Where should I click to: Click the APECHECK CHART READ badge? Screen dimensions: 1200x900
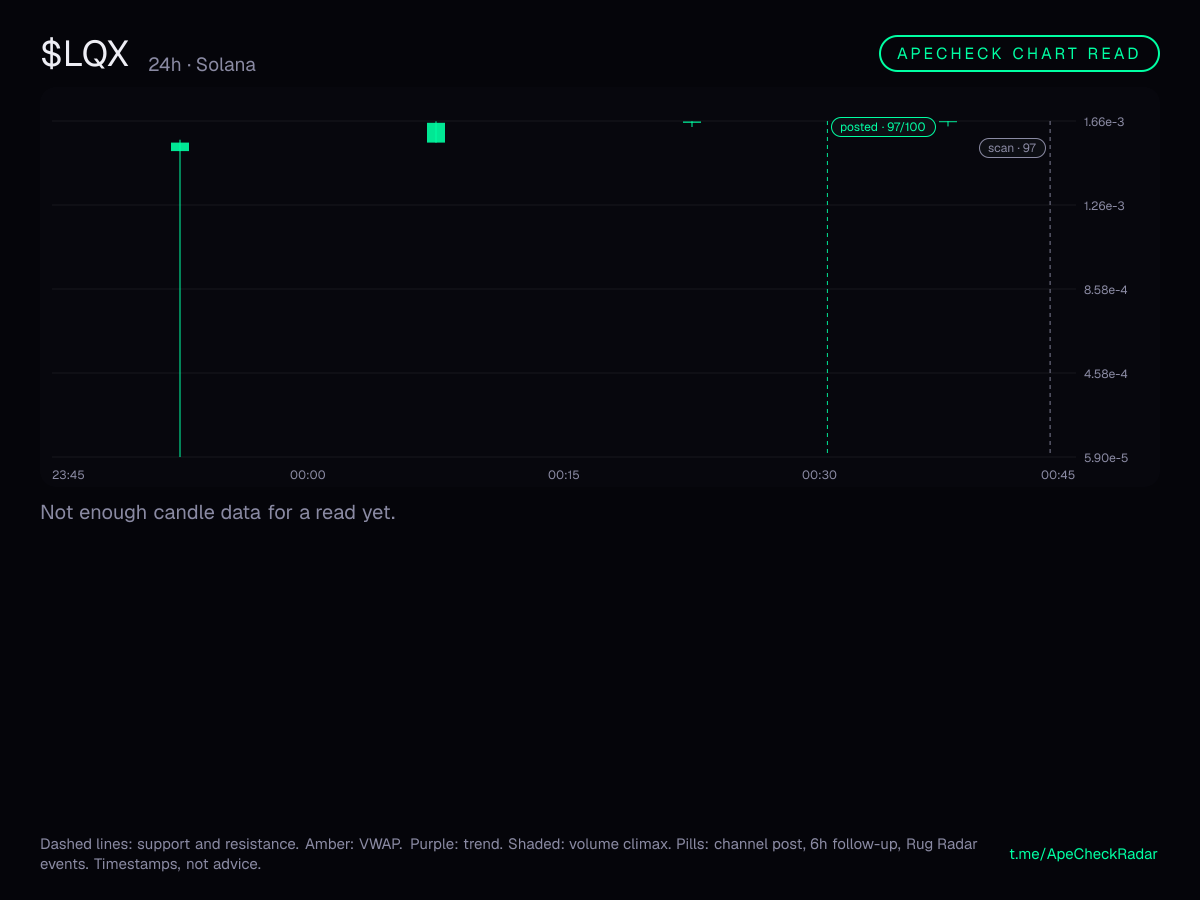coord(1019,54)
